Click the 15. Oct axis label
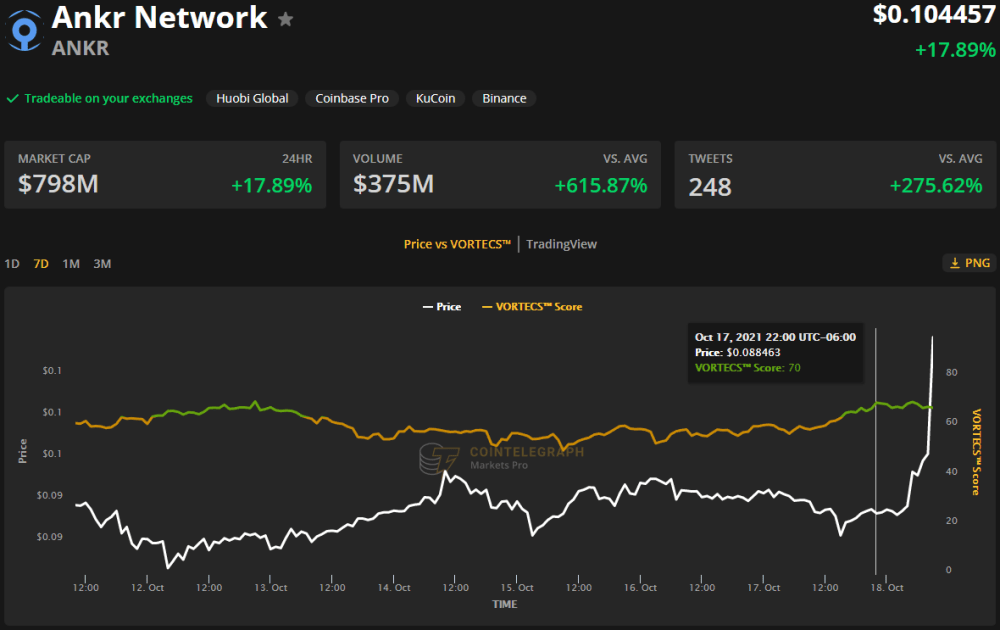The height and width of the screenshot is (630, 1000). 517,588
